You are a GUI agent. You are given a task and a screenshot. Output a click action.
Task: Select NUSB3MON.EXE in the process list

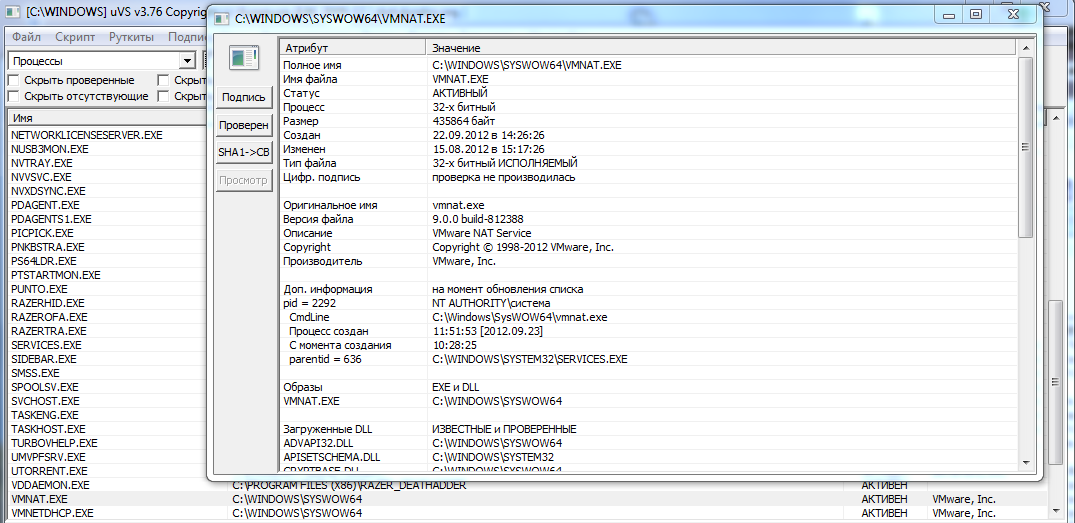[50, 149]
